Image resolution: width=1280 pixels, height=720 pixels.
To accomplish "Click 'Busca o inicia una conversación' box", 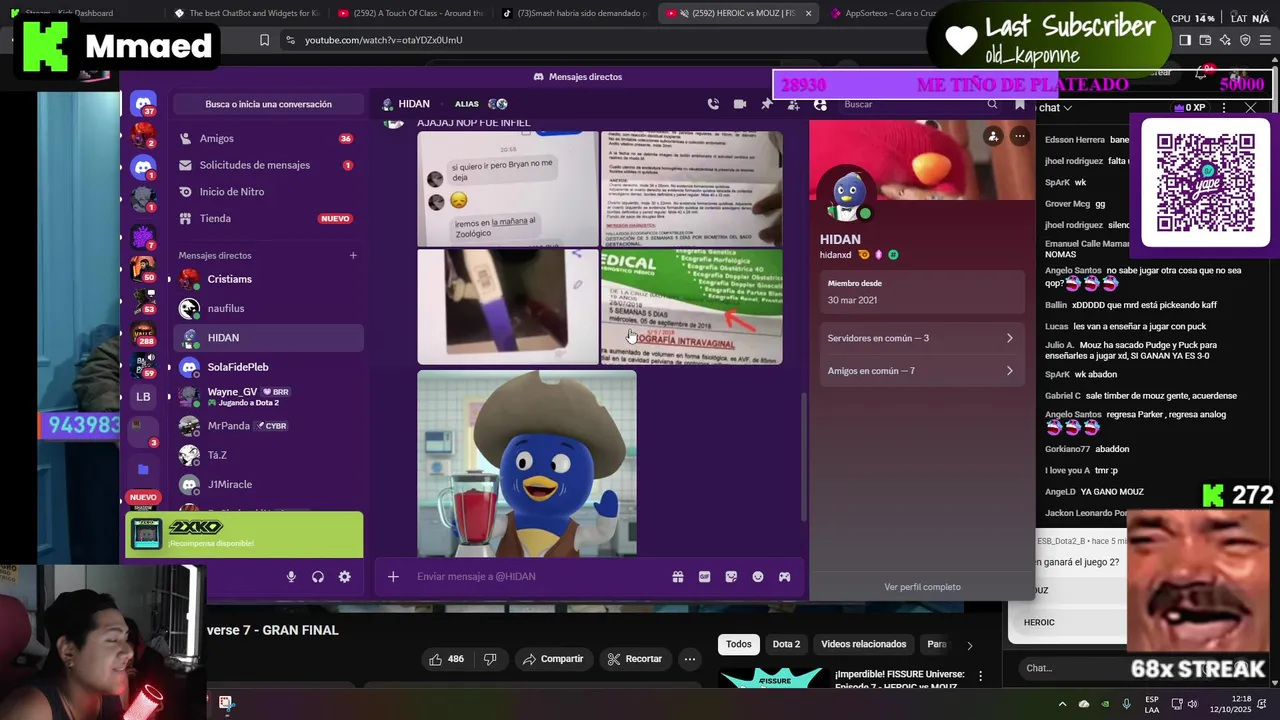I will 268,104.
